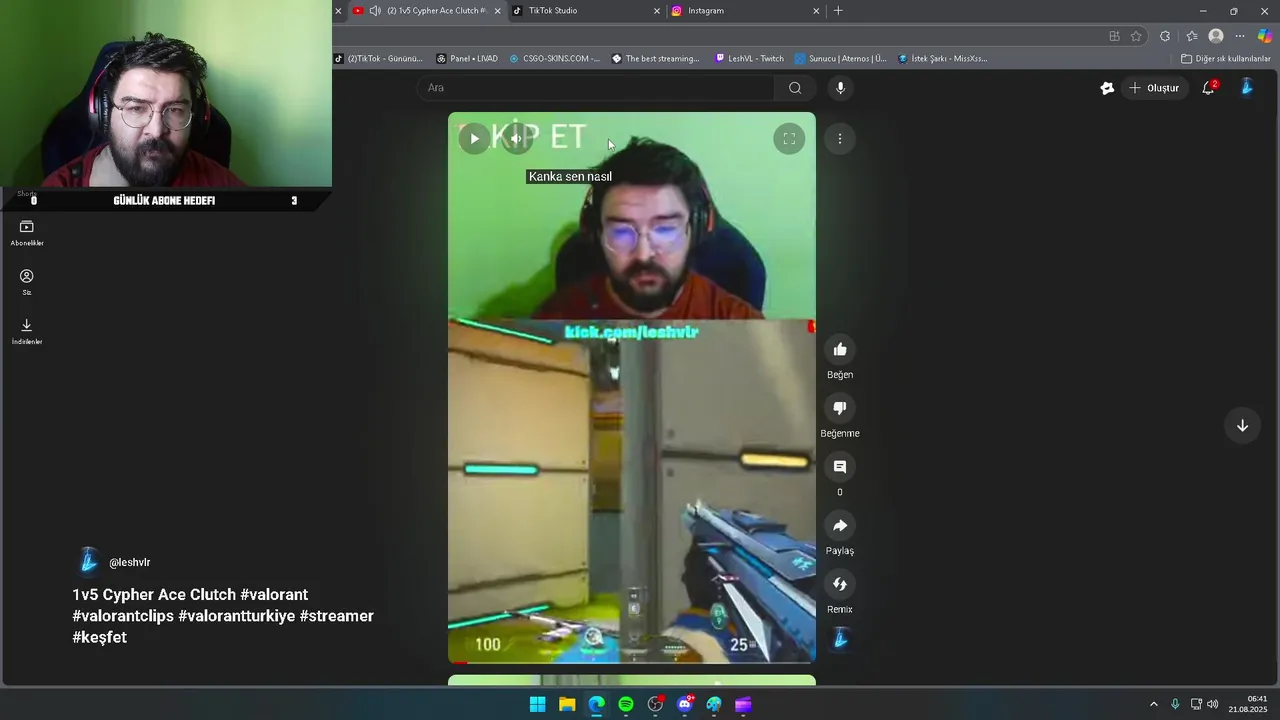Open YouTube notifications bell
Viewport: 1280px width, 720px height.
click(x=1209, y=88)
